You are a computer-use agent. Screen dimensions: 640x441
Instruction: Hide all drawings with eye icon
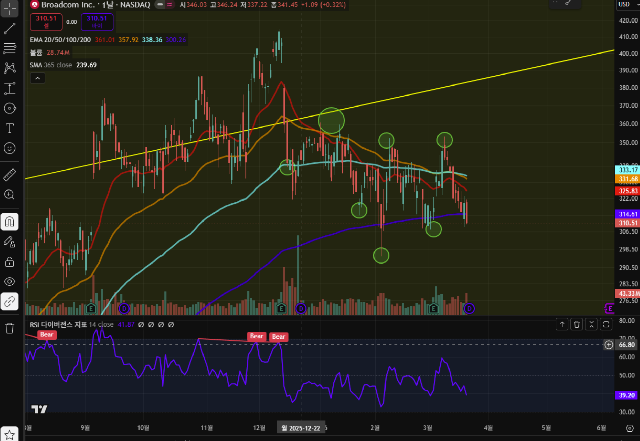point(9,282)
